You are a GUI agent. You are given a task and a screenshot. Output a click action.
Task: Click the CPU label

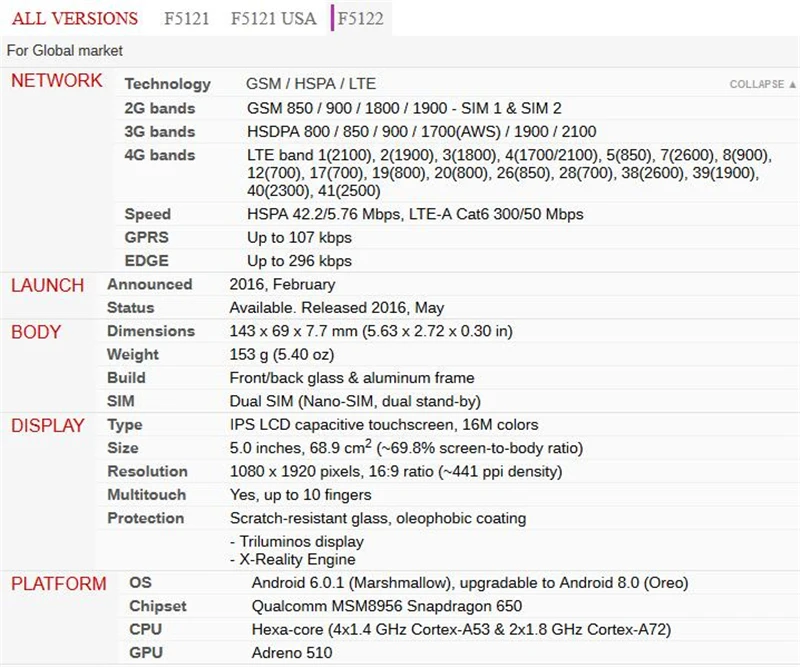pos(145,629)
